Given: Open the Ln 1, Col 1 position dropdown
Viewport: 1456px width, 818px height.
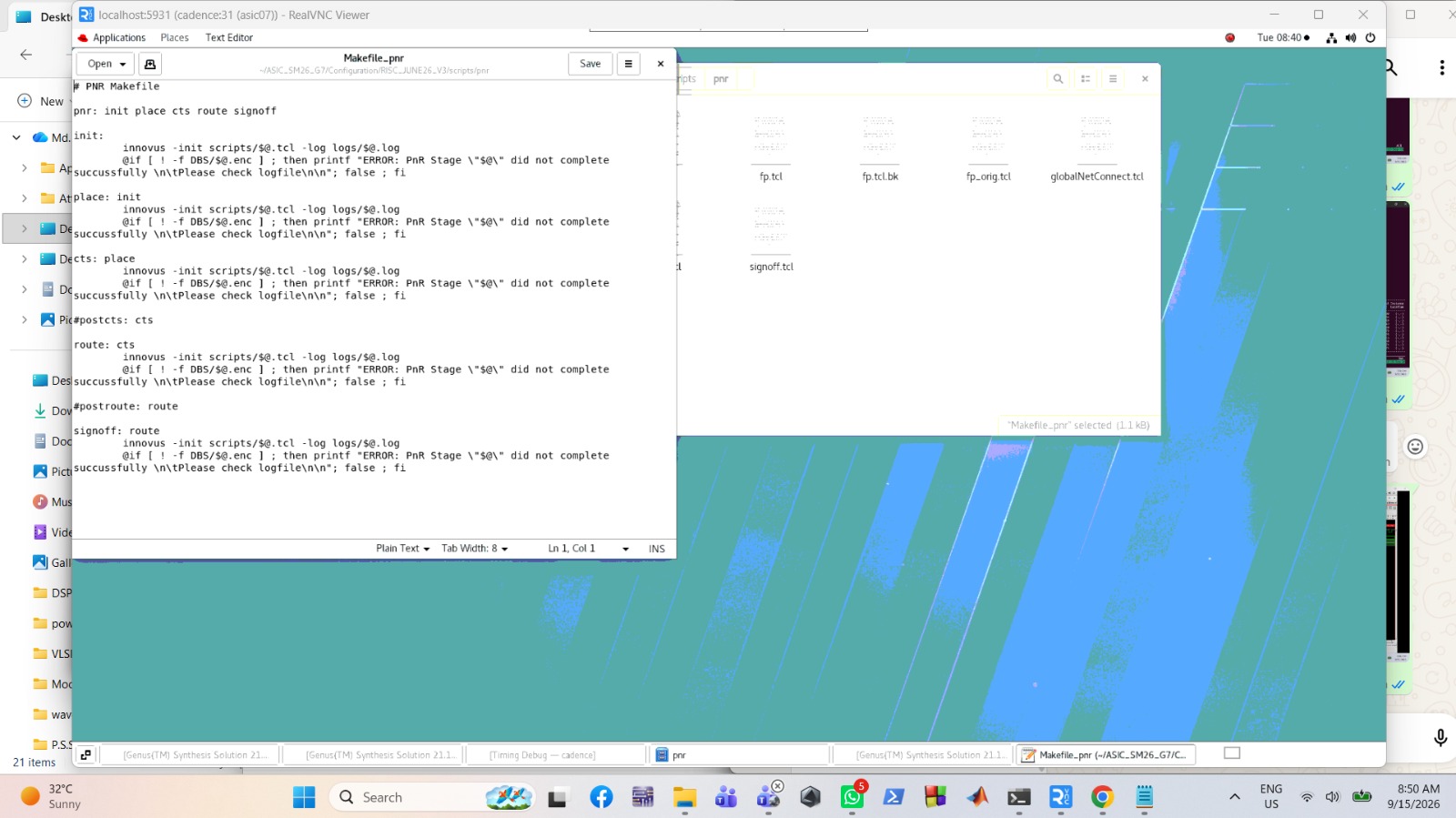Looking at the screenshot, I should (x=588, y=549).
